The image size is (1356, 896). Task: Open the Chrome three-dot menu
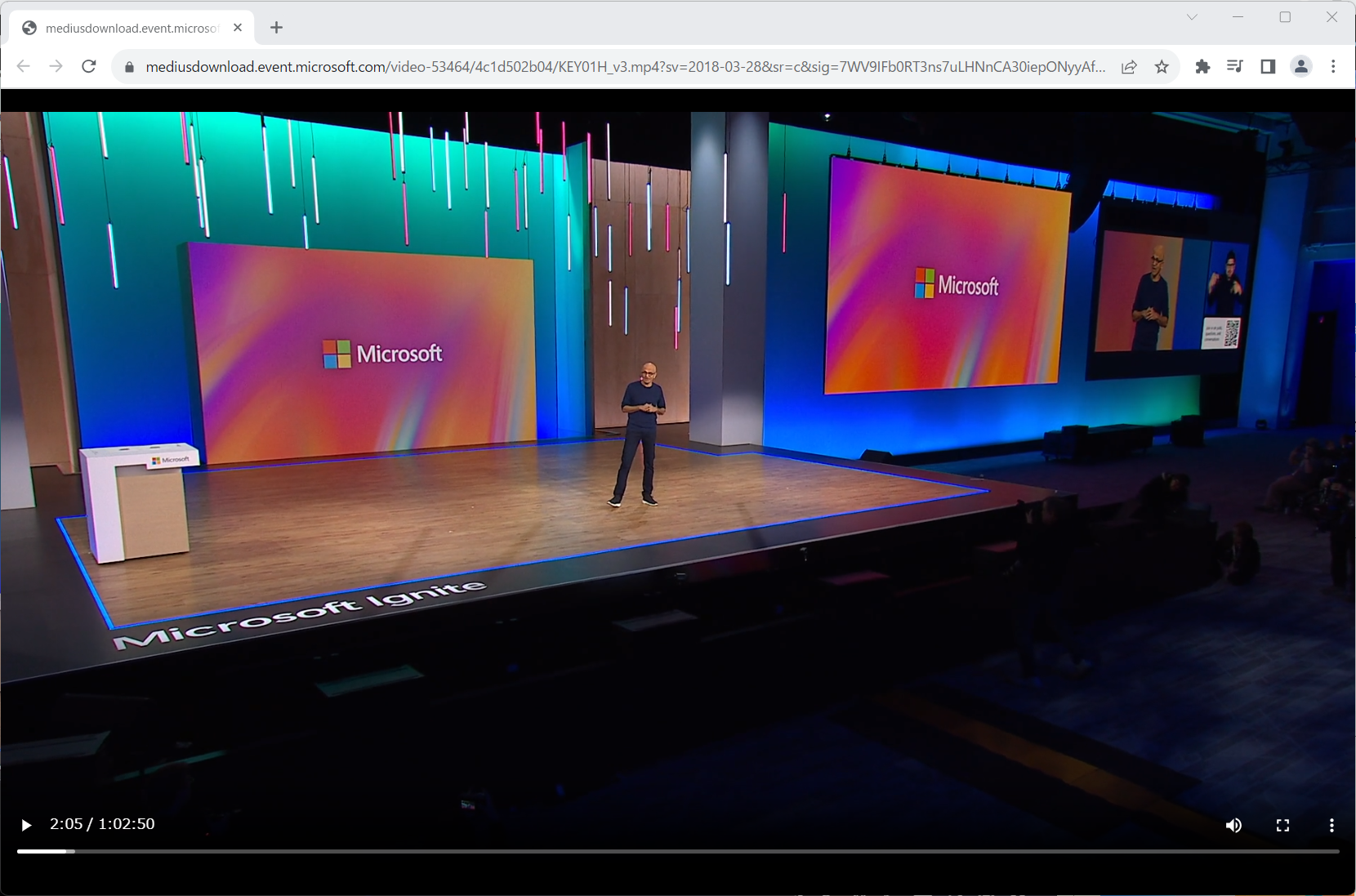click(x=1333, y=67)
